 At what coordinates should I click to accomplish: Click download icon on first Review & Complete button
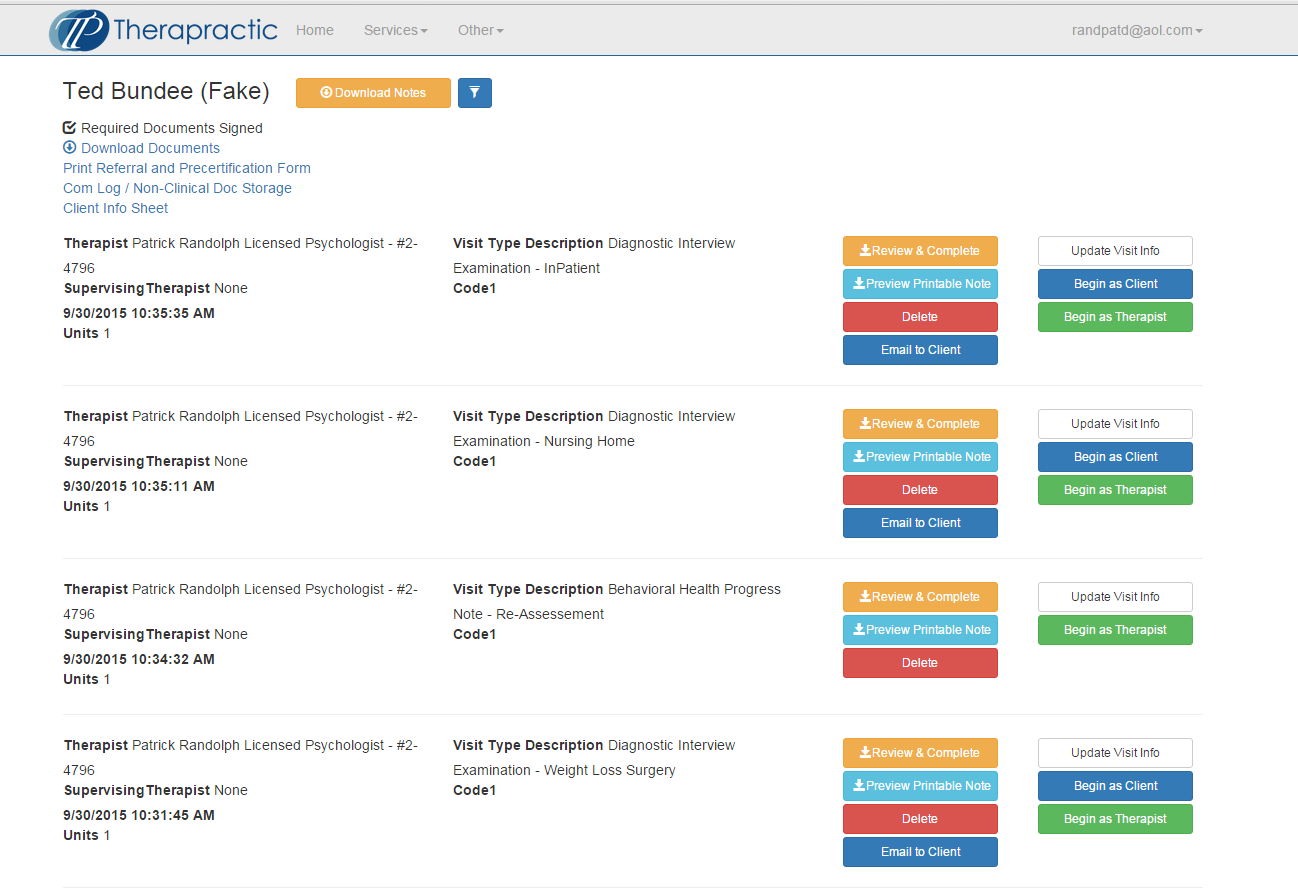[x=867, y=250]
